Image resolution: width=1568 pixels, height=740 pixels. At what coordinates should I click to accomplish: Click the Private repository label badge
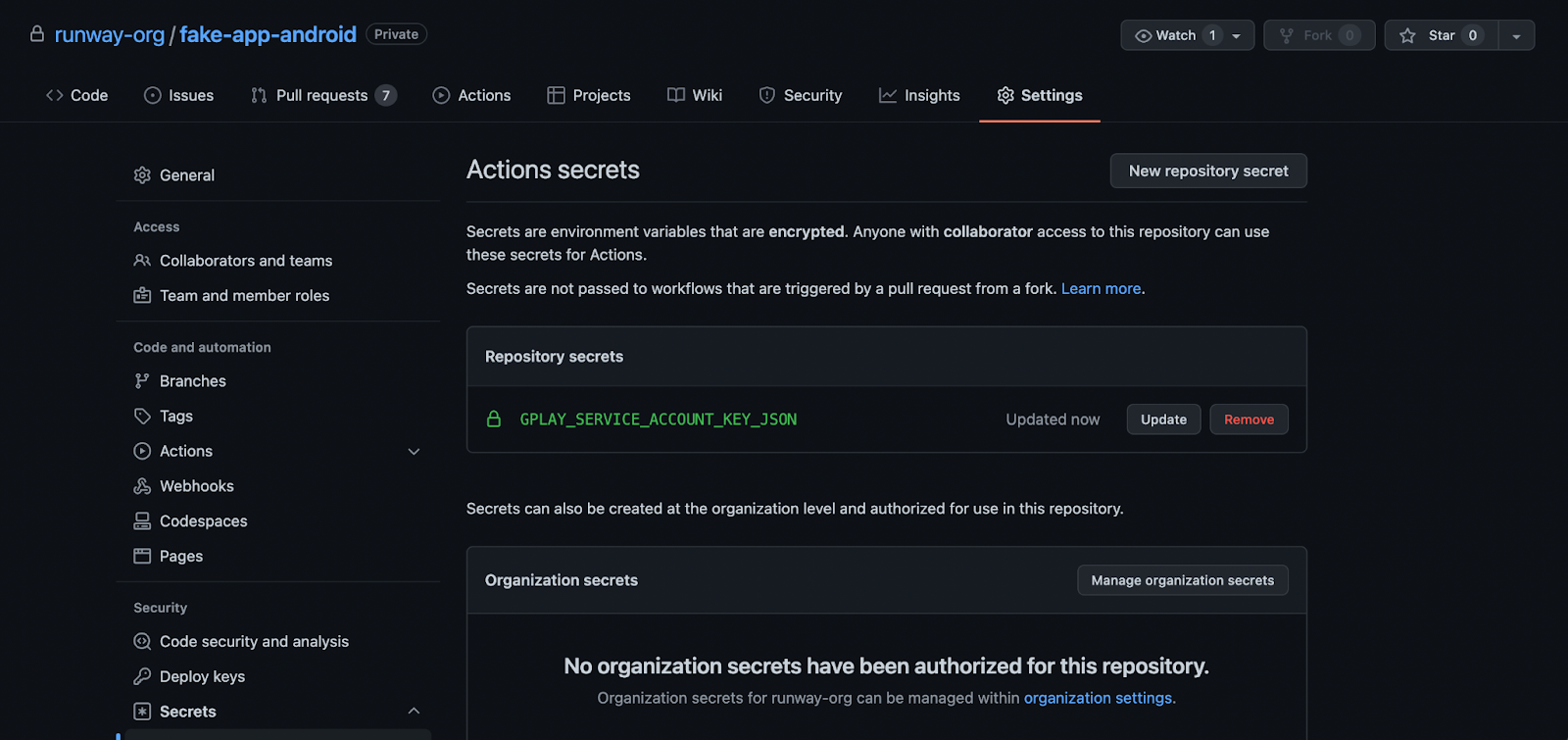coord(396,34)
